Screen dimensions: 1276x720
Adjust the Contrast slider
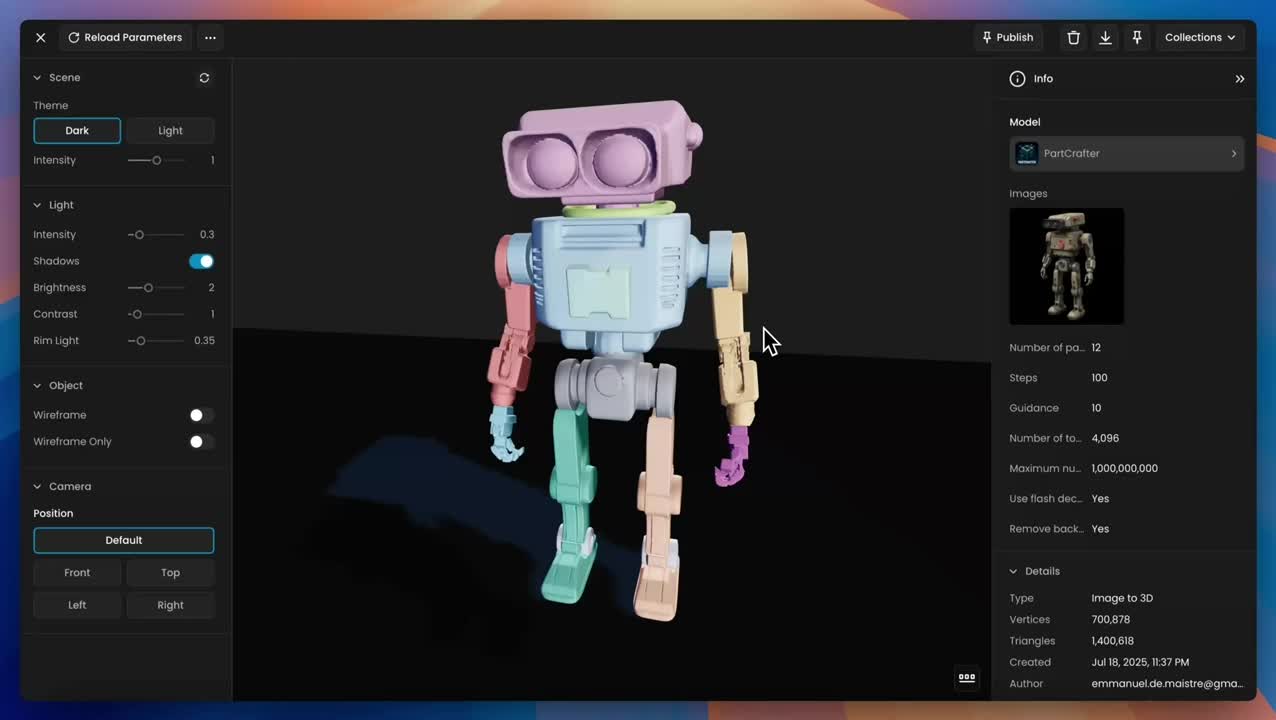click(x=156, y=314)
